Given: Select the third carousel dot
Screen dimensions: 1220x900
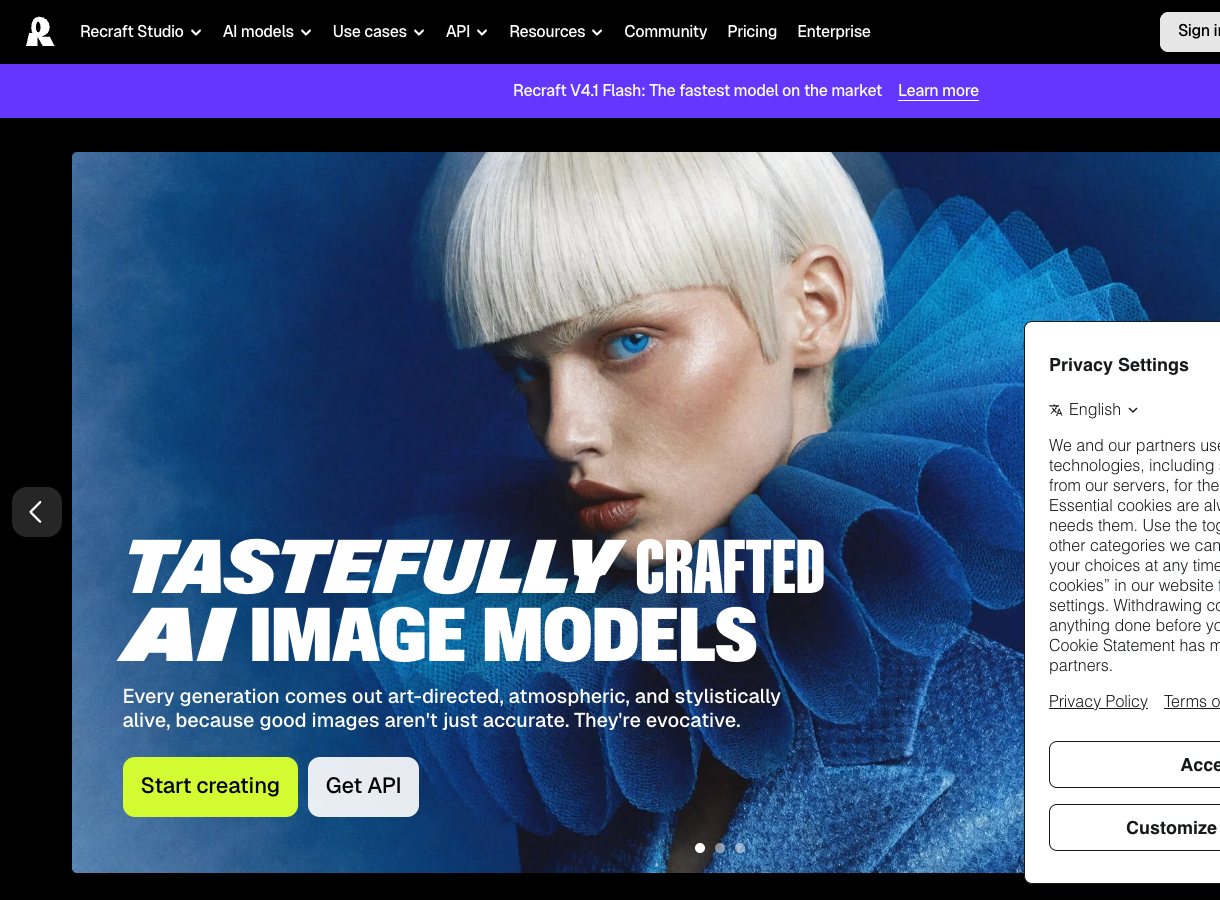Looking at the screenshot, I should coord(740,848).
